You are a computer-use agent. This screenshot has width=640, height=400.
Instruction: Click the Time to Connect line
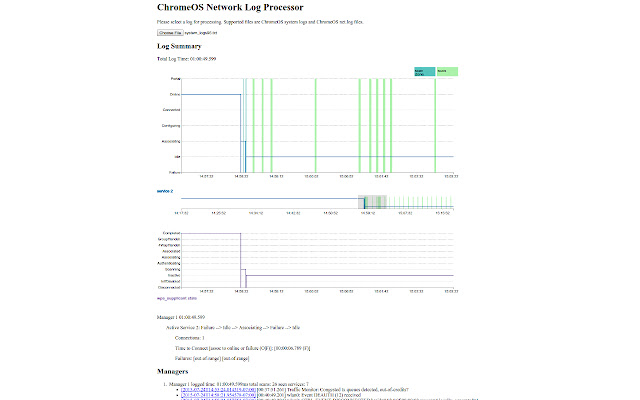tap(242, 348)
